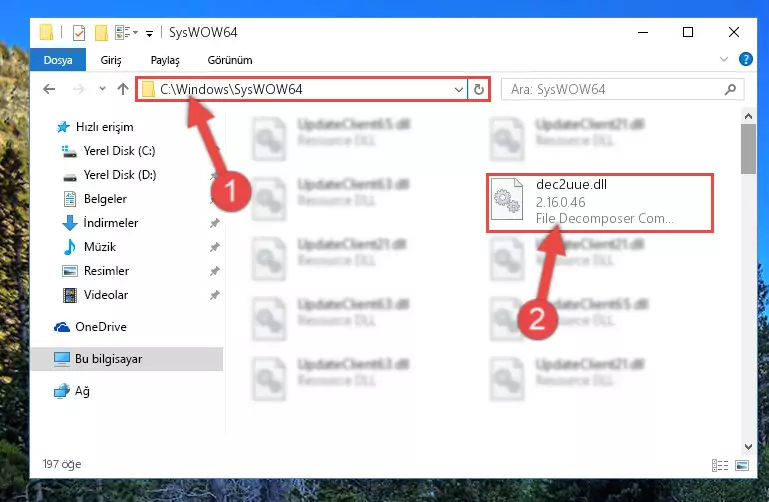The width and height of the screenshot is (769, 502).
Task: Select Ağ in navigation pane
Action: (x=82, y=391)
